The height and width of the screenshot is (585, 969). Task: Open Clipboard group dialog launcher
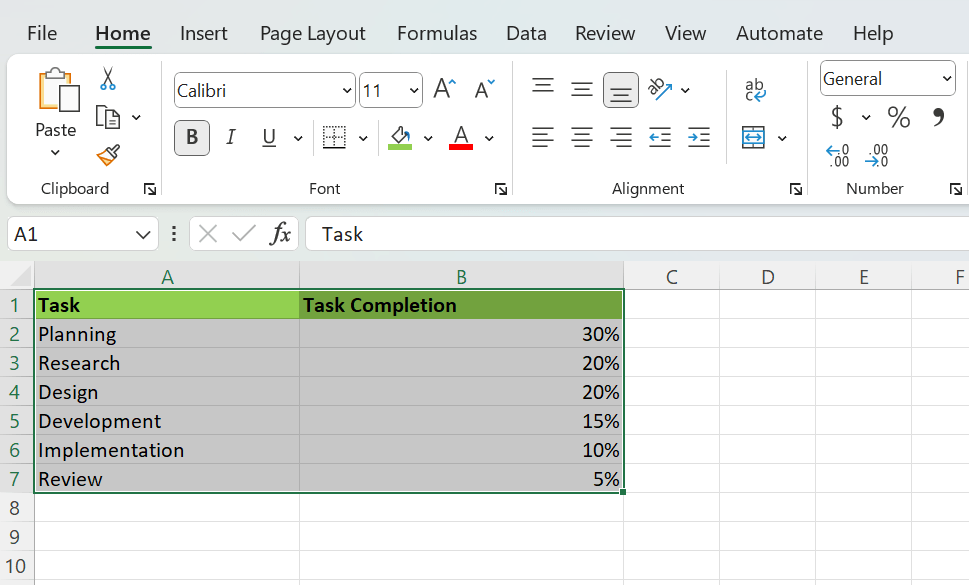pos(150,189)
